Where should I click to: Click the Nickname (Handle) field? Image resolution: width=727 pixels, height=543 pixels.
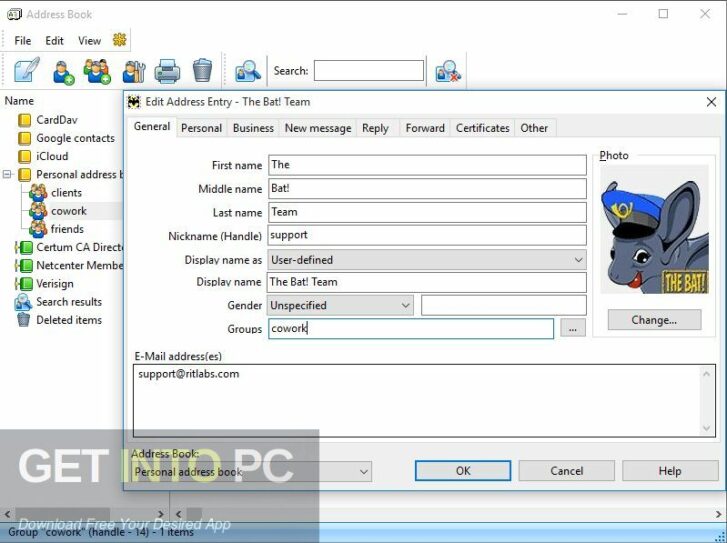[427, 236]
